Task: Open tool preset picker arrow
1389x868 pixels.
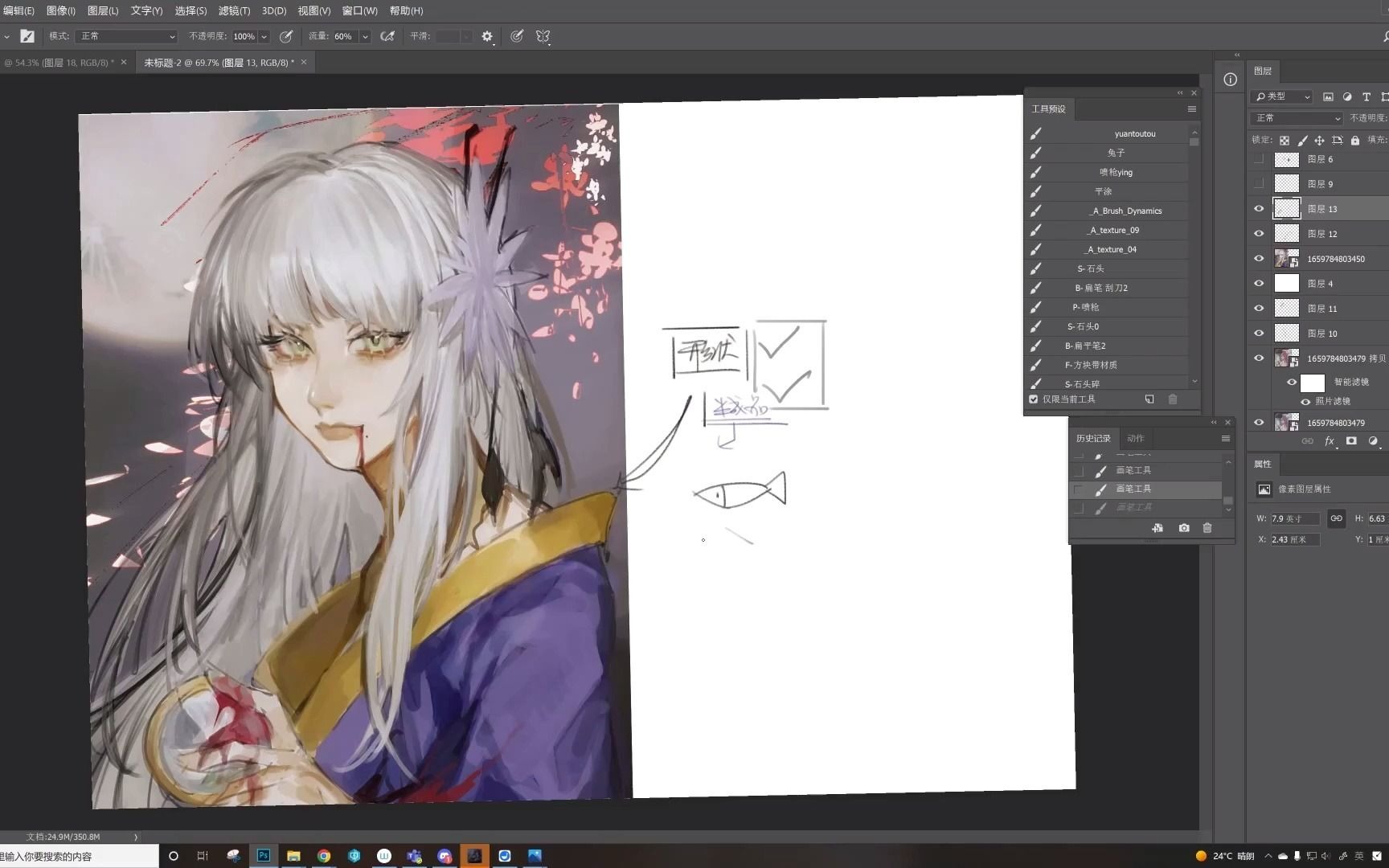Action: click(6, 36)
